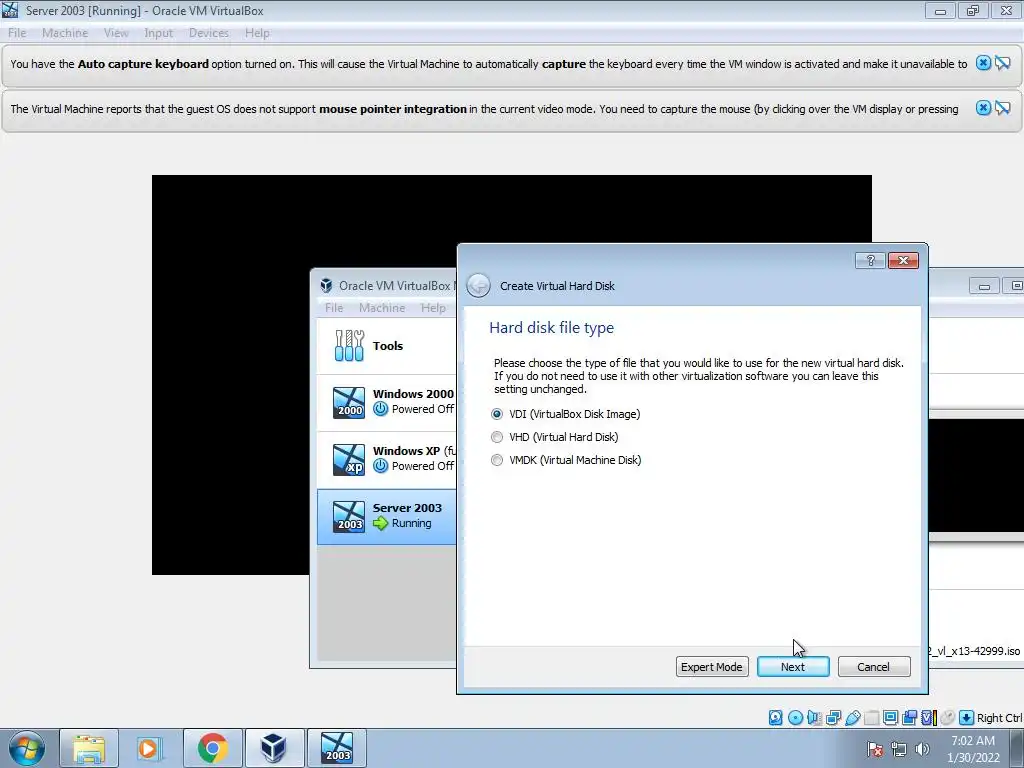Close the Create Virtual Hard Disk dialog
The image size is (1024, 768).
(x=903, y=261)
